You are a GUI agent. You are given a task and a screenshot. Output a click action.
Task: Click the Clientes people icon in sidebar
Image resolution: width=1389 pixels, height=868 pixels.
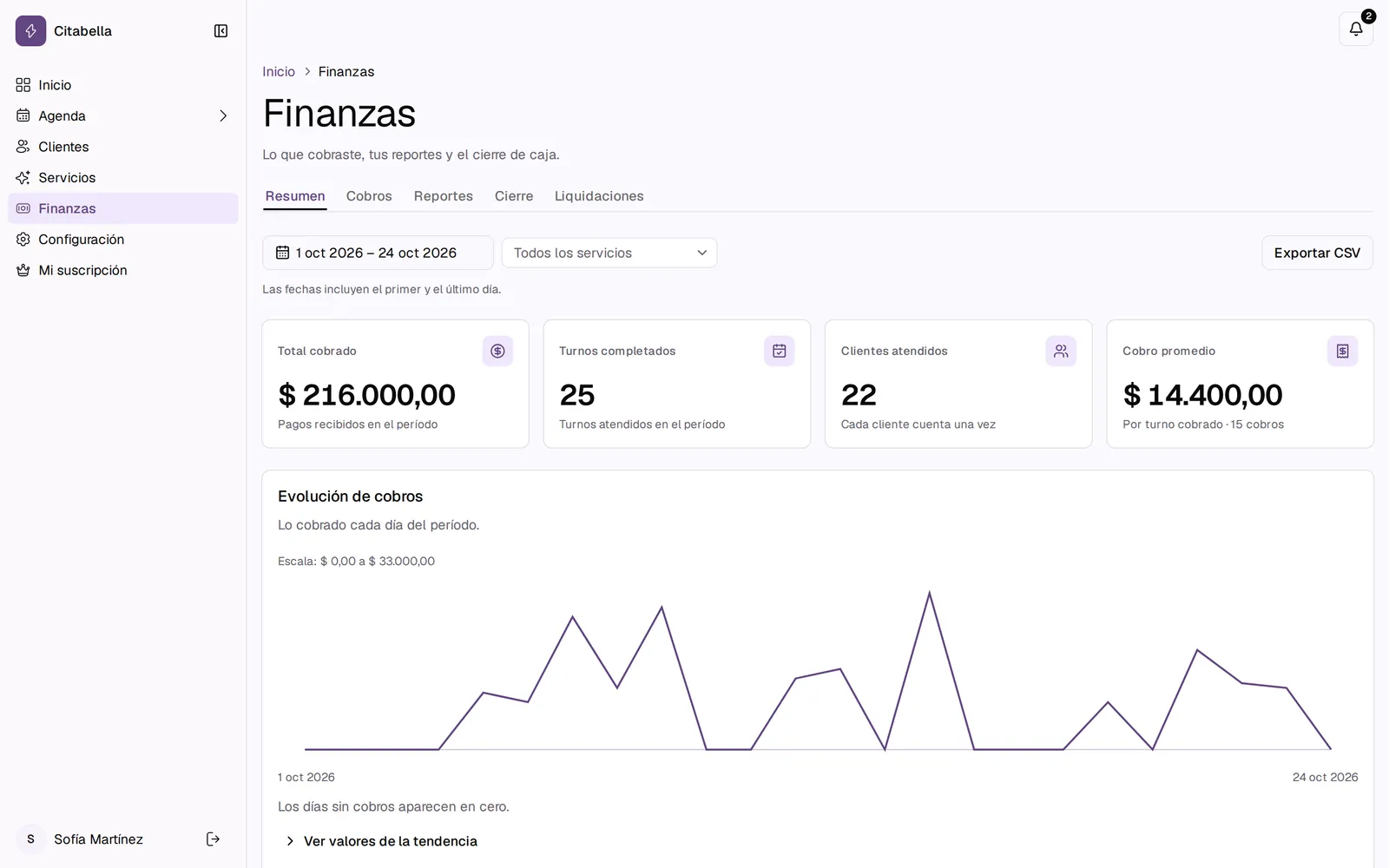click(23, 147)
